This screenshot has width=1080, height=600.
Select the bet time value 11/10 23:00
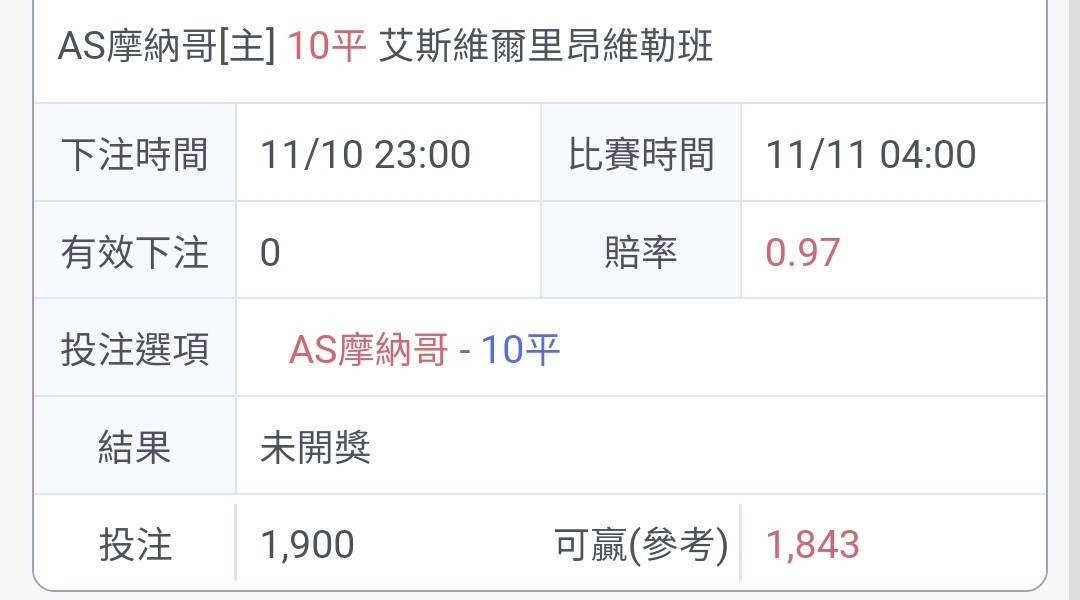[366, 154]
